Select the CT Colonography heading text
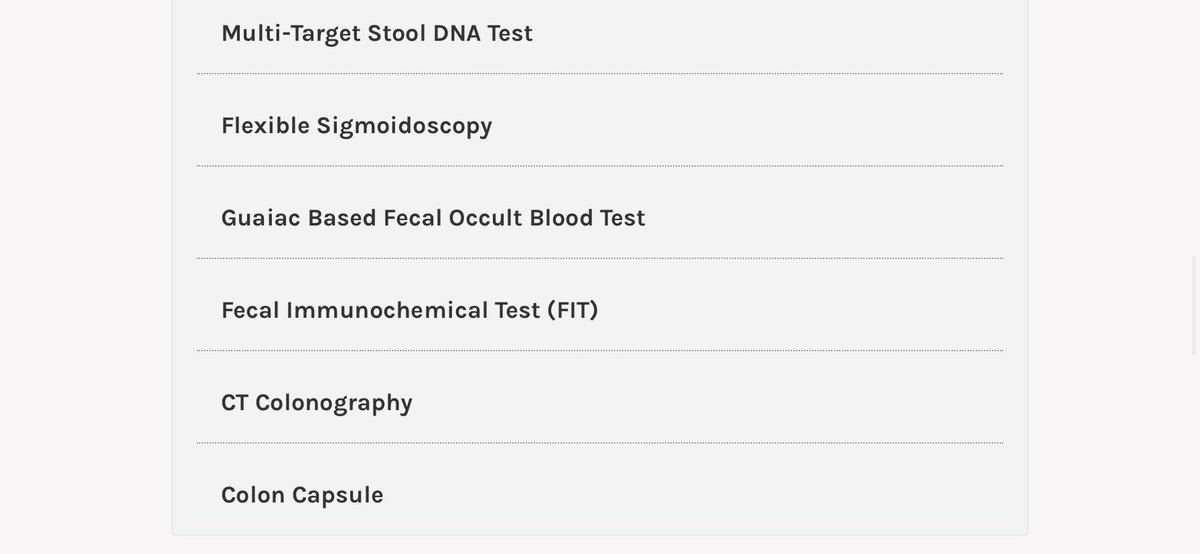The width and height of the screenshot is (1200, 554). coord(316,402)
